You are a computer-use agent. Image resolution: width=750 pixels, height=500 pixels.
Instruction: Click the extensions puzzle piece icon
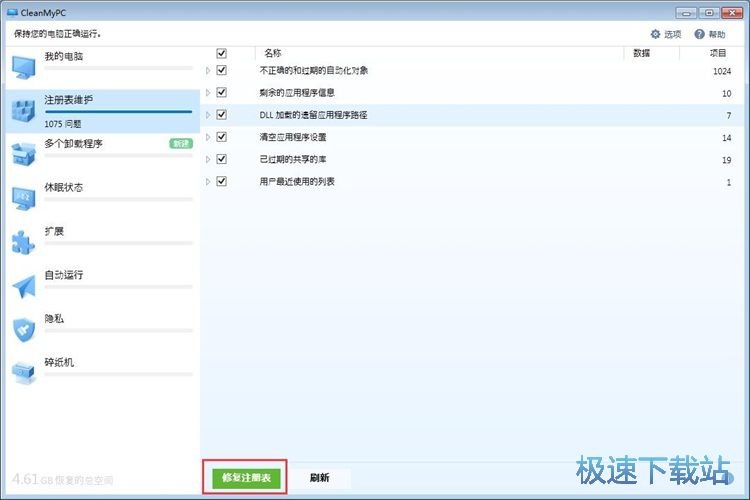(23, 242)
